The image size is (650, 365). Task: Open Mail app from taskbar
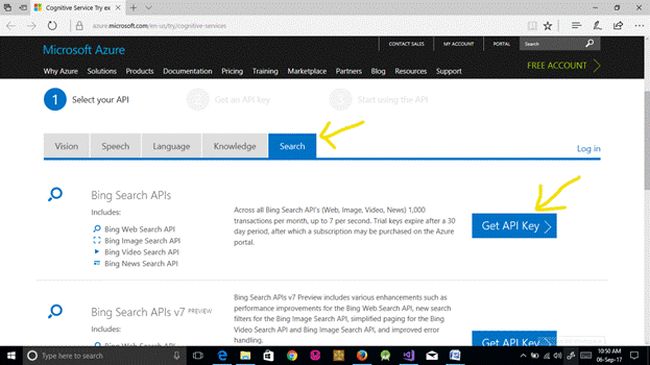click(432, 355)
